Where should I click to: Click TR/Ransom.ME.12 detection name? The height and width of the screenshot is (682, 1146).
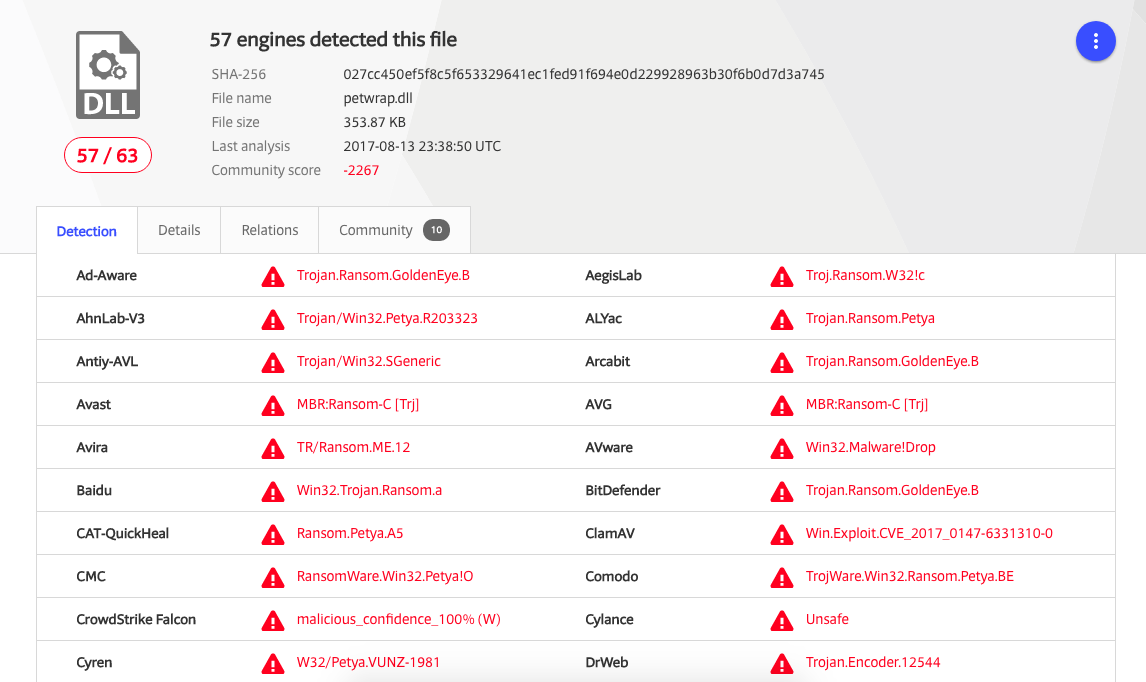(353, 447)
